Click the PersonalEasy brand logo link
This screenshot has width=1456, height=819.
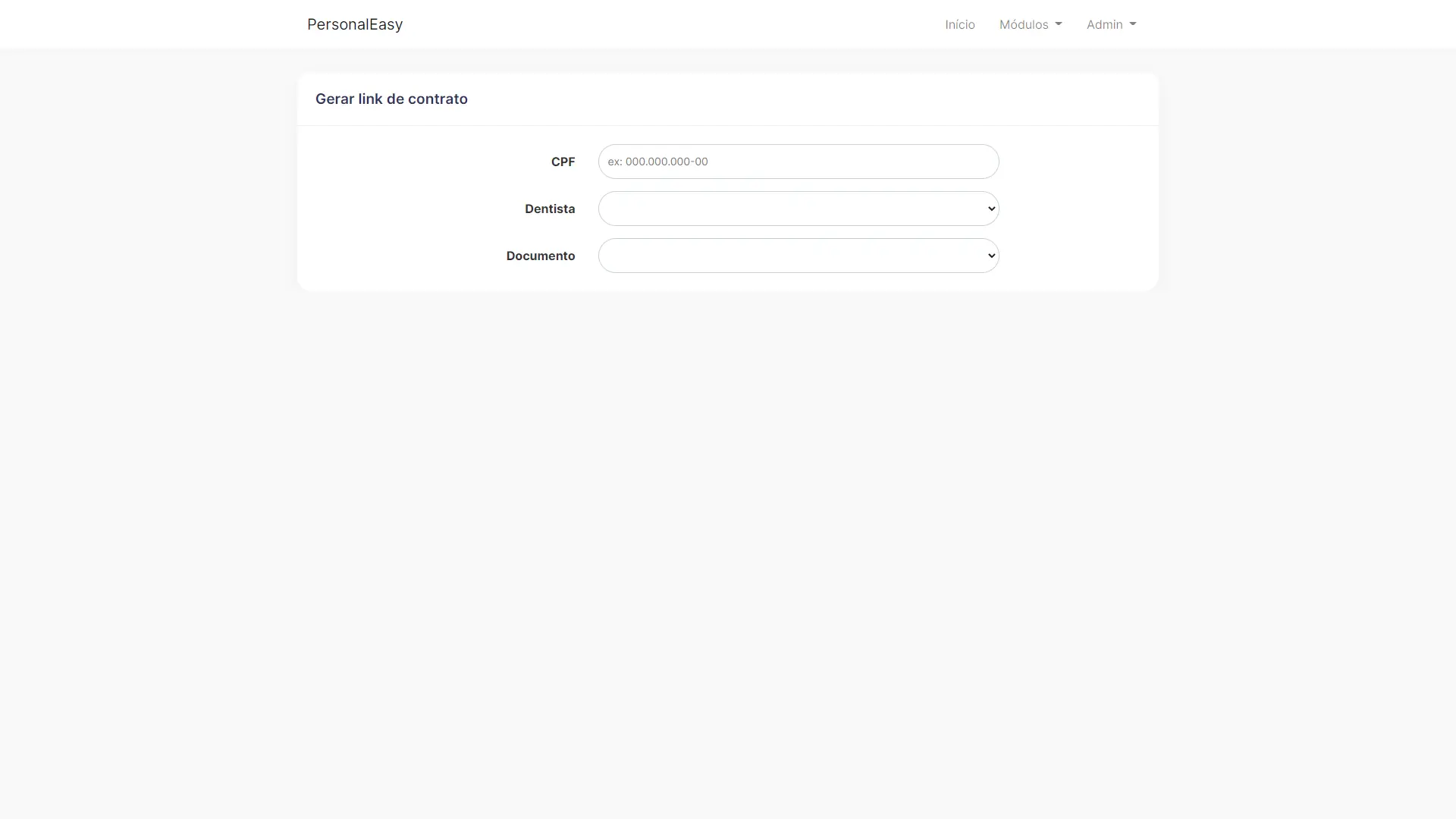tap(354, 24)
